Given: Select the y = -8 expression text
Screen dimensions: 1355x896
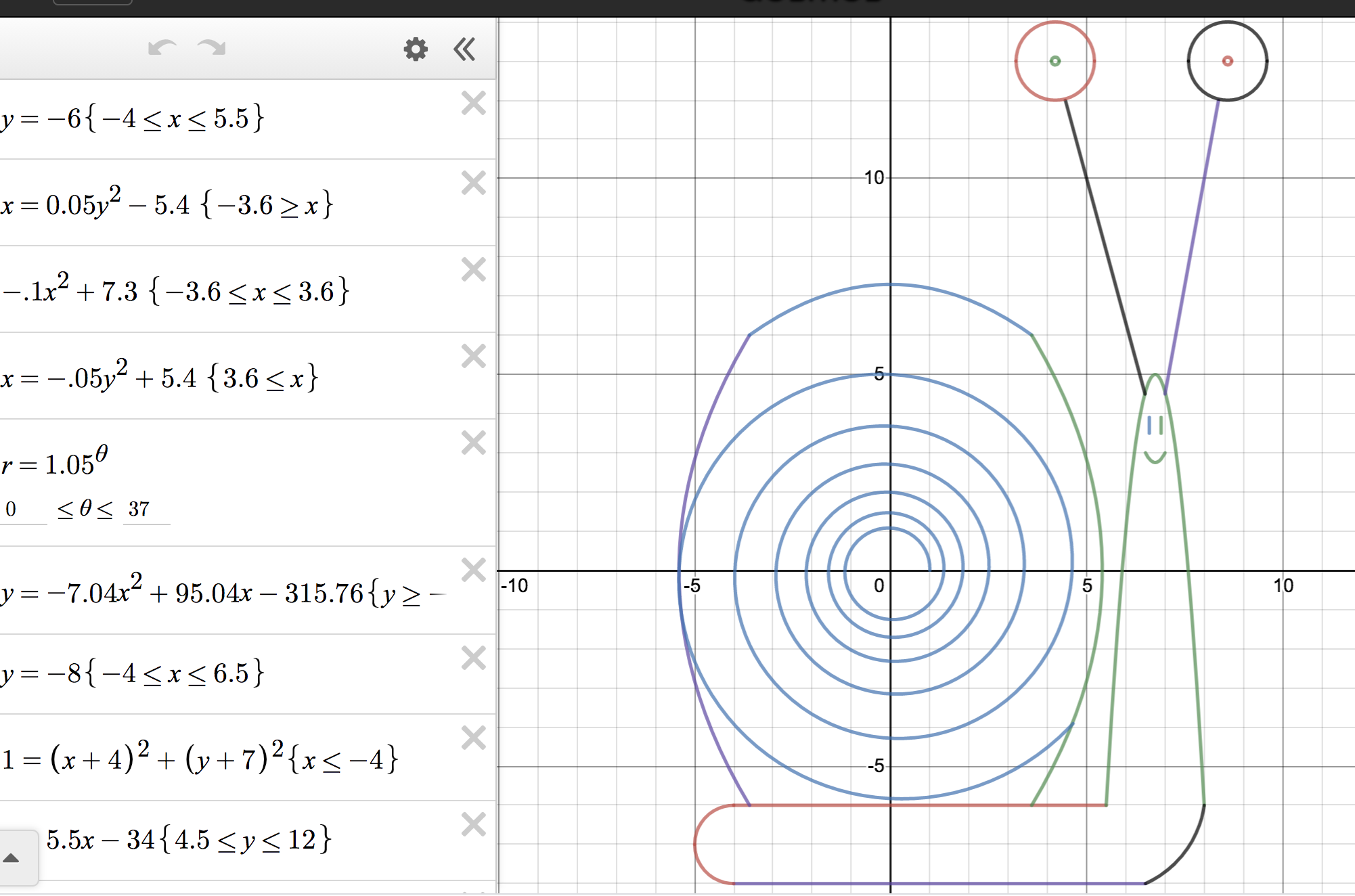Looking at the screenshot, I should (x=133, y=674).
